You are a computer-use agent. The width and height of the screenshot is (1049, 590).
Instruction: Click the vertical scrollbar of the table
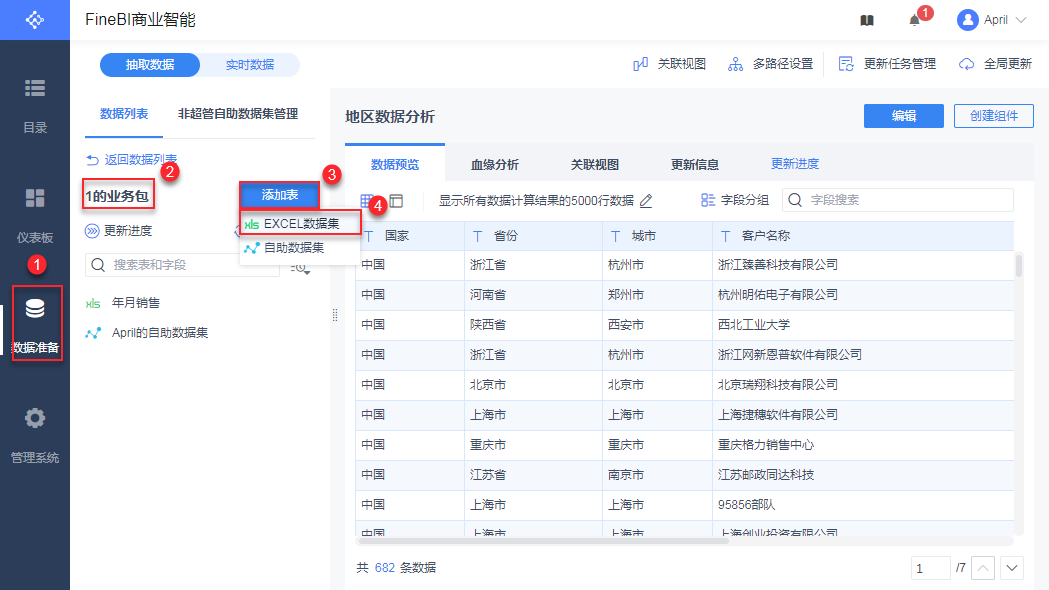[x=1019, y=265]
